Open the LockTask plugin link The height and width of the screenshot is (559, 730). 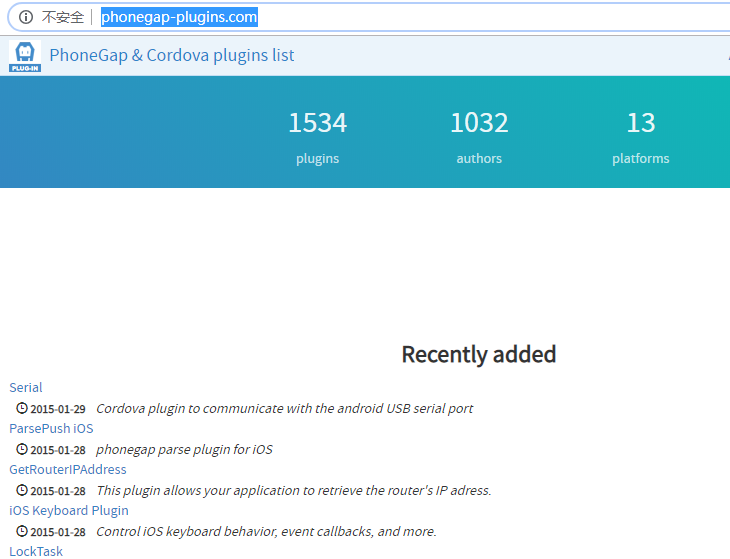point(36,552)
